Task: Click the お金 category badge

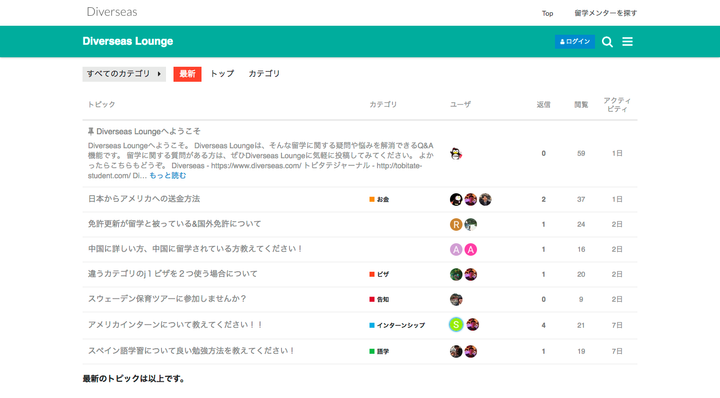Action: click(x=379, y=199)
